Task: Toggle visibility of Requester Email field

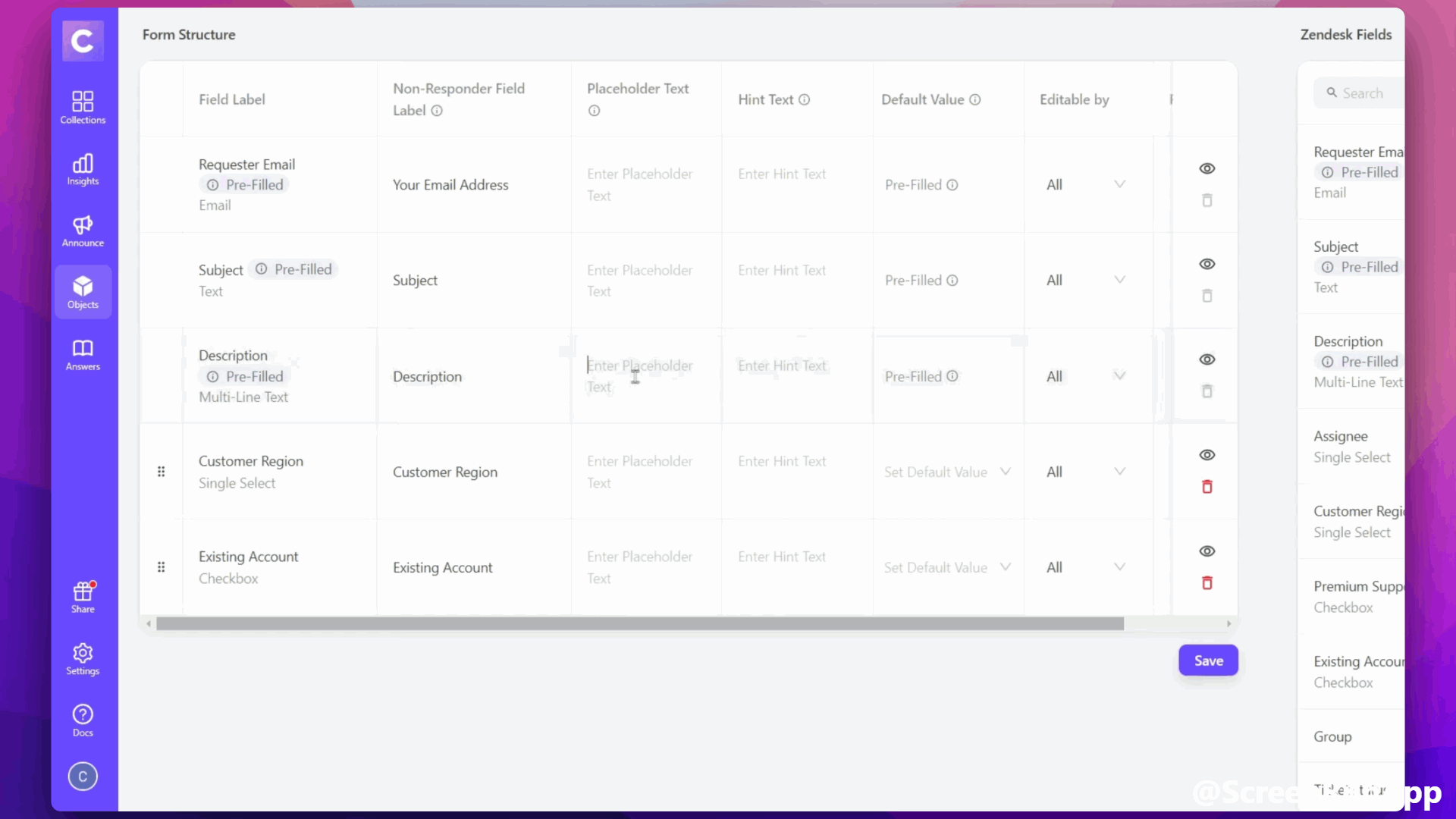Action: (1207, 168)
